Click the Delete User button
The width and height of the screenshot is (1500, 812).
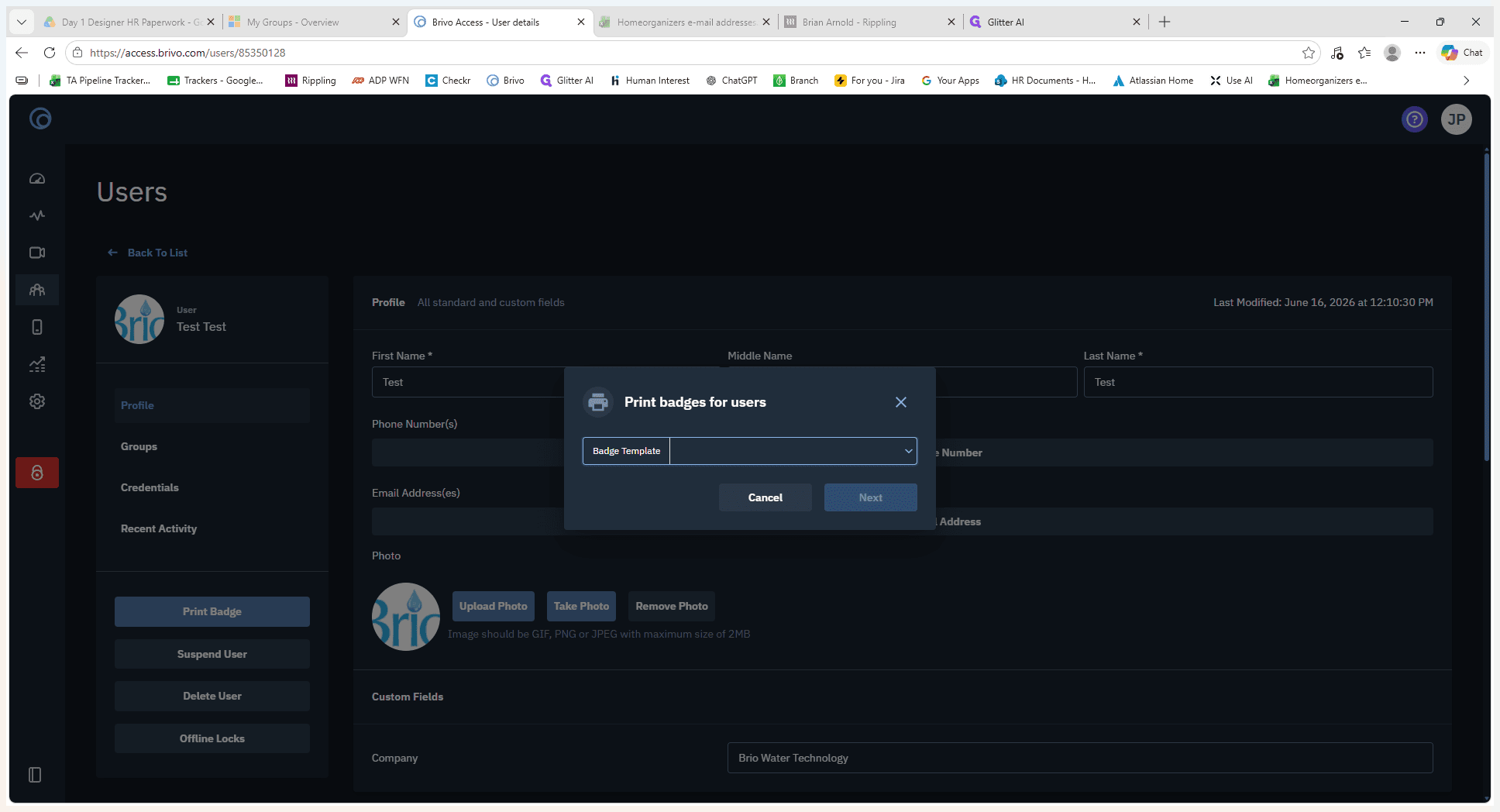(x=212, y=696)
